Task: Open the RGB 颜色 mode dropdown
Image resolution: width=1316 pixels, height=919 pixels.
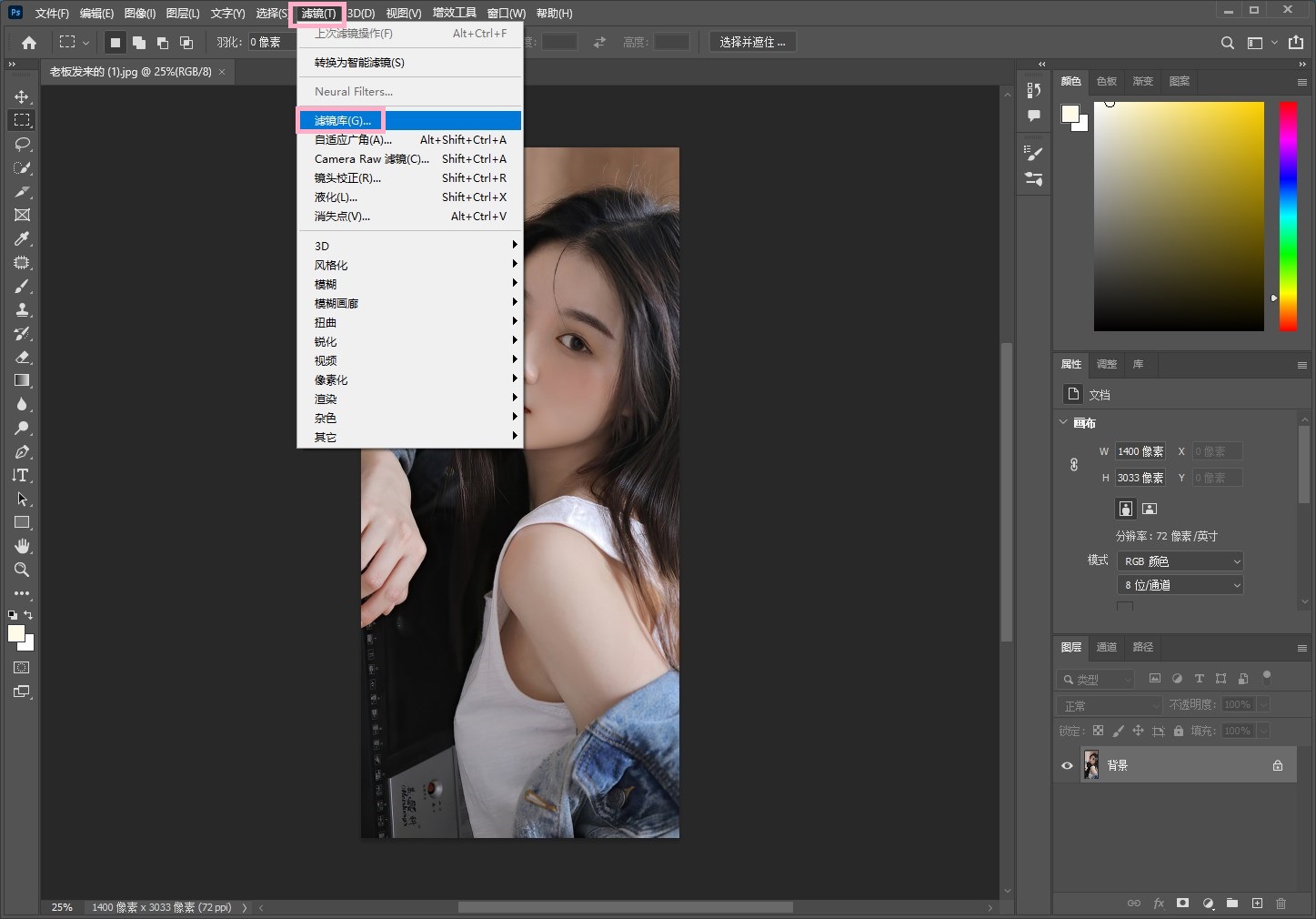Action: pos(1180,561)
